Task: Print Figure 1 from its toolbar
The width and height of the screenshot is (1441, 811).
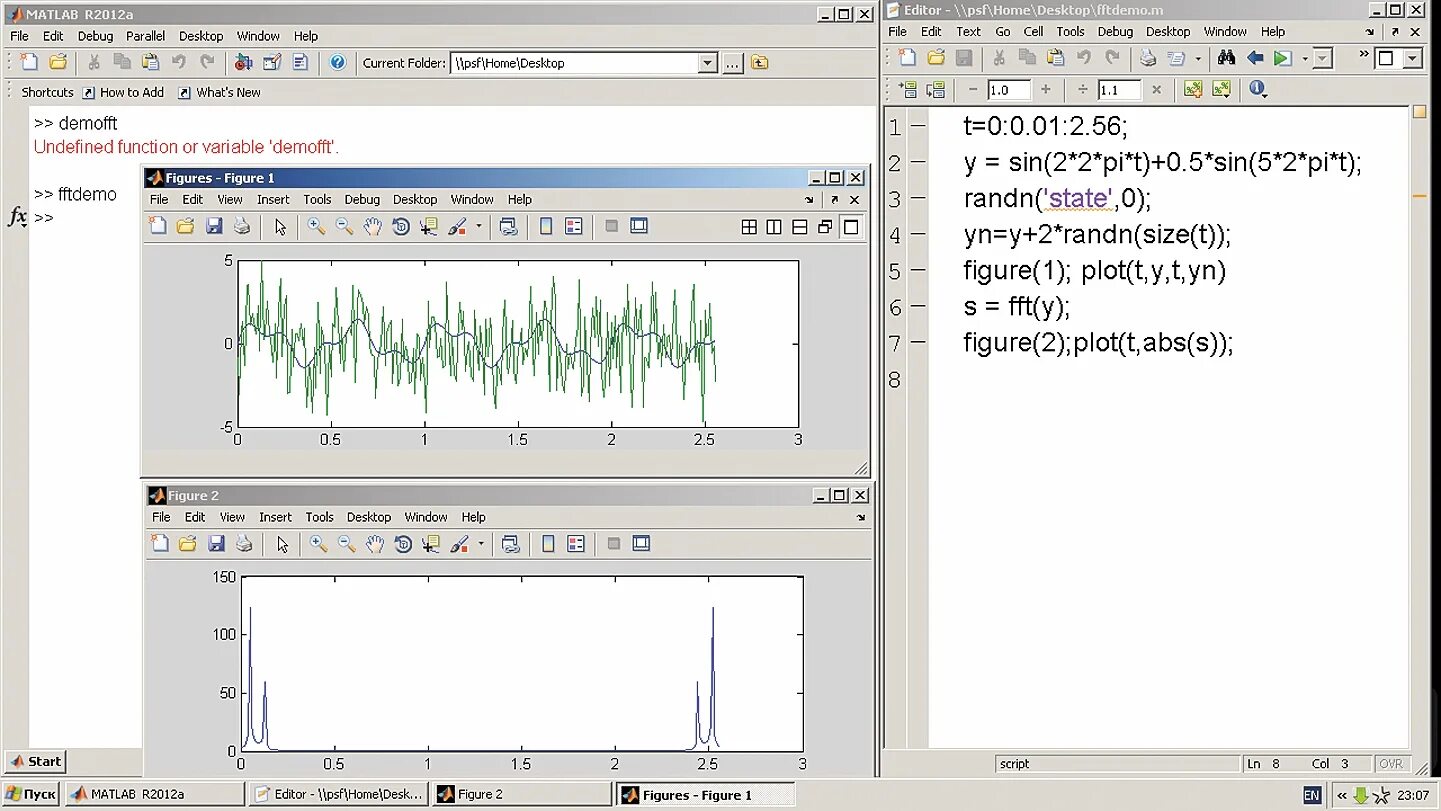Action: 241,227
